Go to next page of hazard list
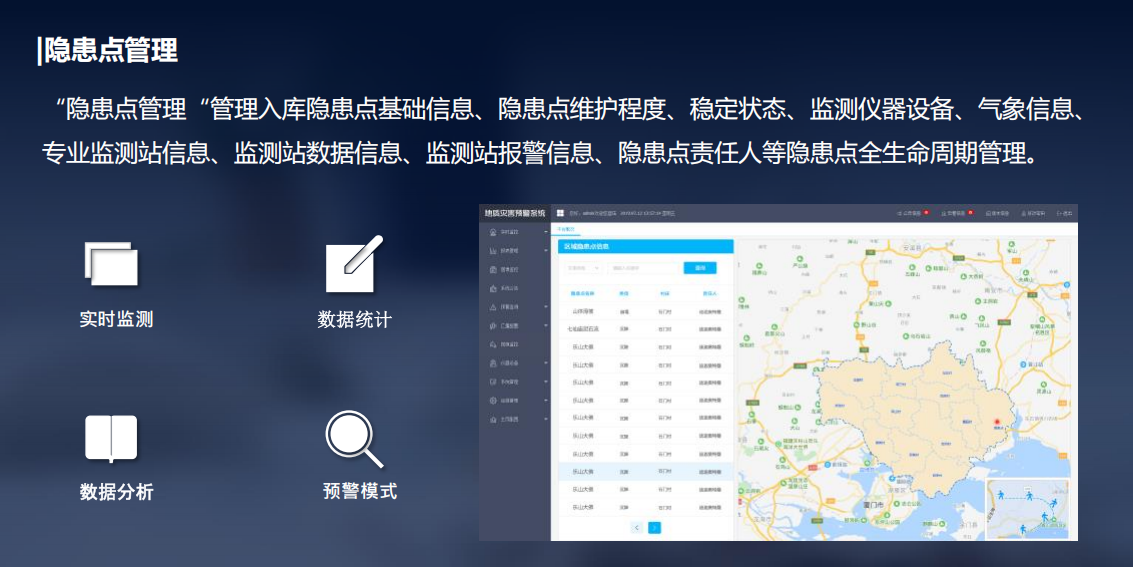 click(655, 527)
